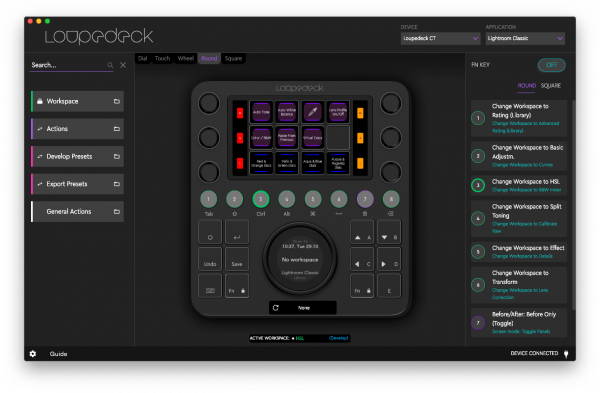600x393 pixels.
Task: Click the search magnifier icon
Action: 110,65
